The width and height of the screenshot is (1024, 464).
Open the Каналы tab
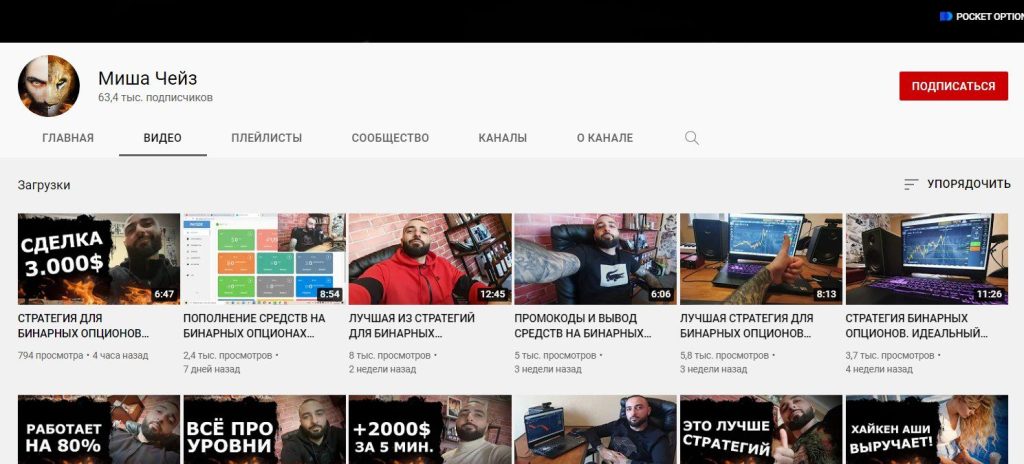[x=502, y=138]
